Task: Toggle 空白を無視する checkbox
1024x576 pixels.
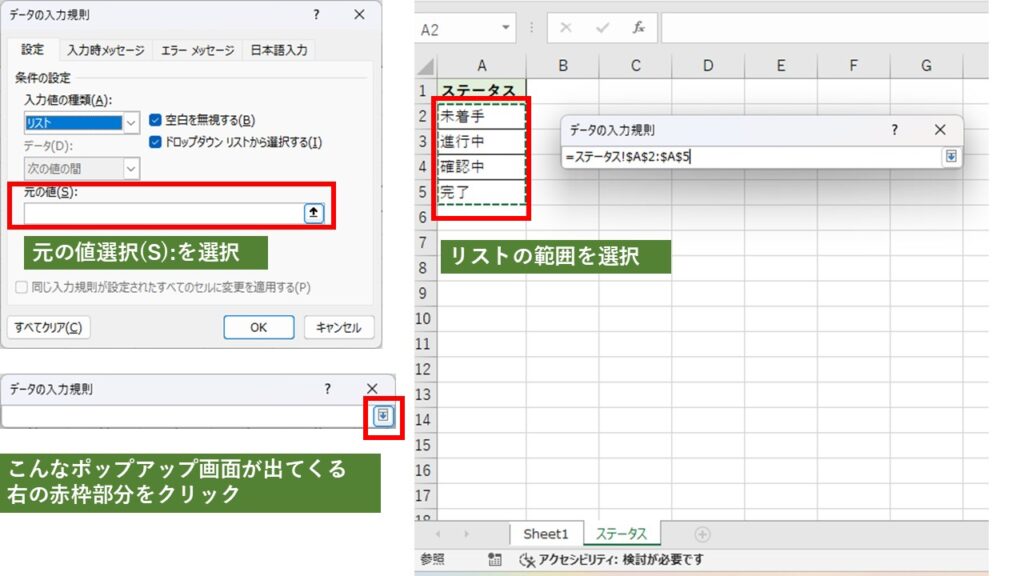Action: (155, 120)
